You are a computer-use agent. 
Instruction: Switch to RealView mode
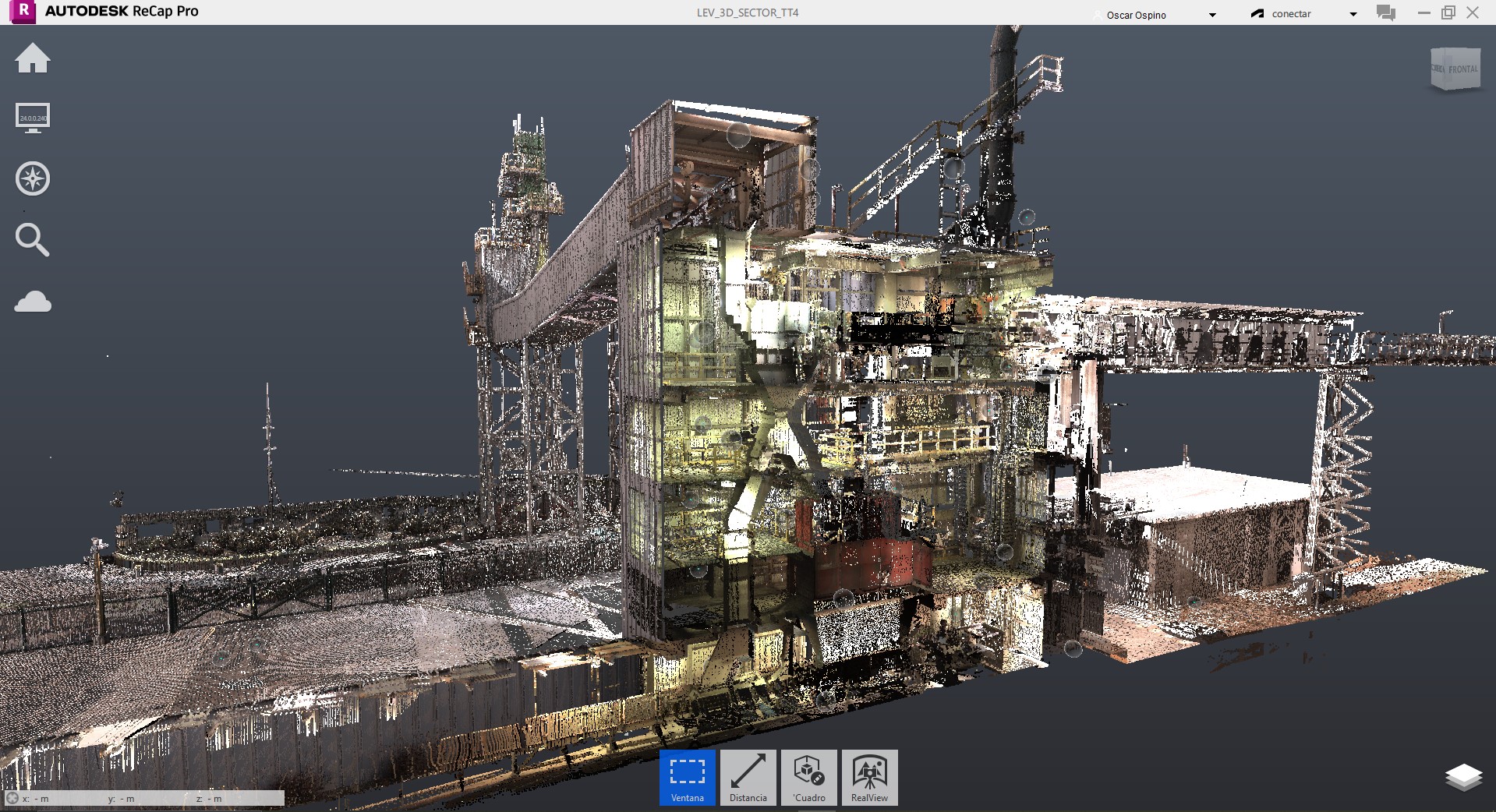pyautogui.click(x=870, y=778)
